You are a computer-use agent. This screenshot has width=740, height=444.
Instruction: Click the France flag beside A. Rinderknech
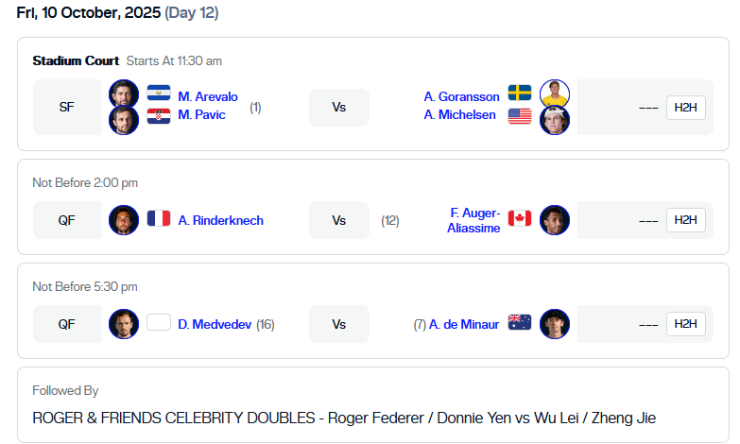159,219
